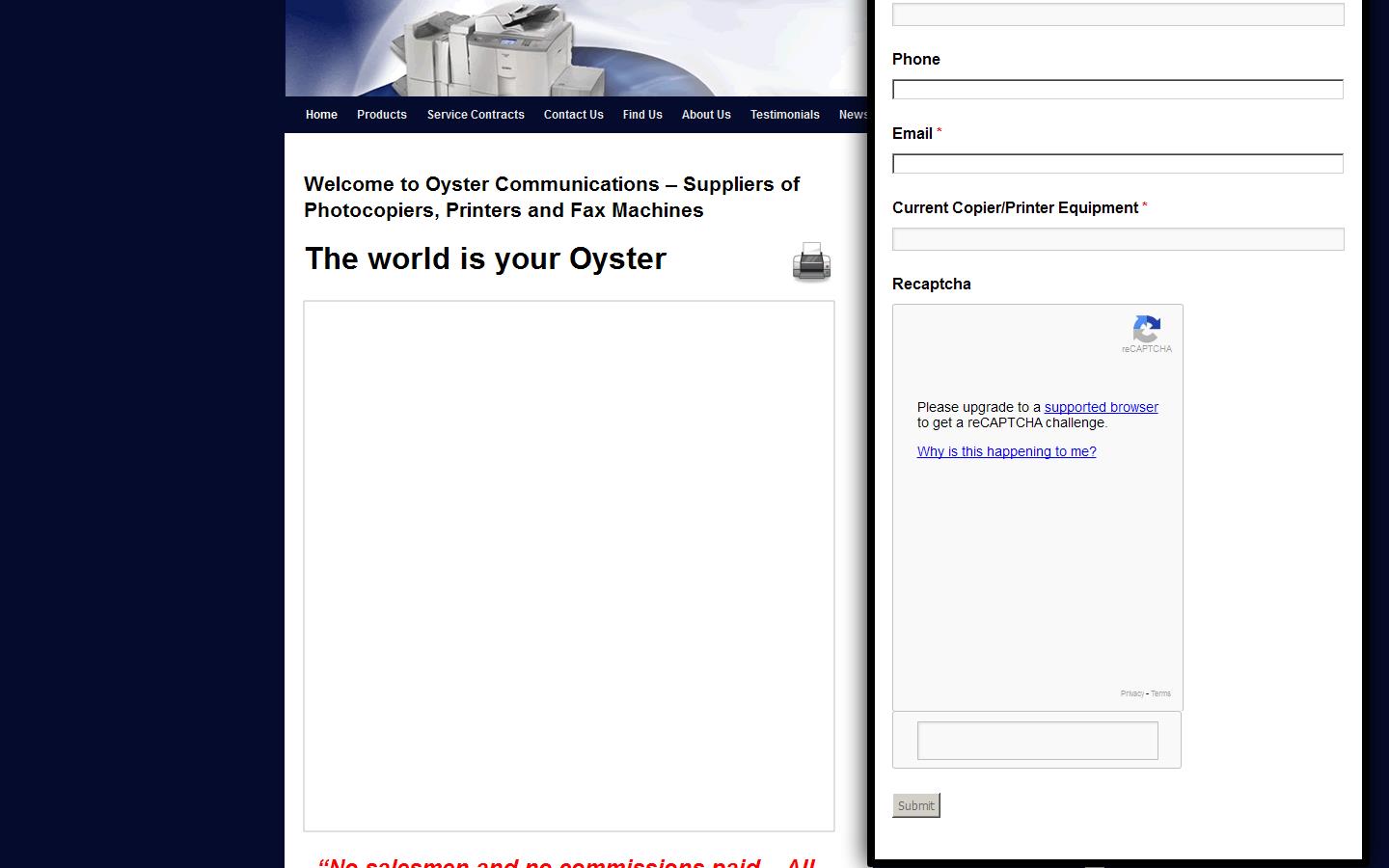Image resolution: width=1389 pixels, height=868 pixels.
Task: Open the partly hidden News menu item
Action: (x=853, y=115)
